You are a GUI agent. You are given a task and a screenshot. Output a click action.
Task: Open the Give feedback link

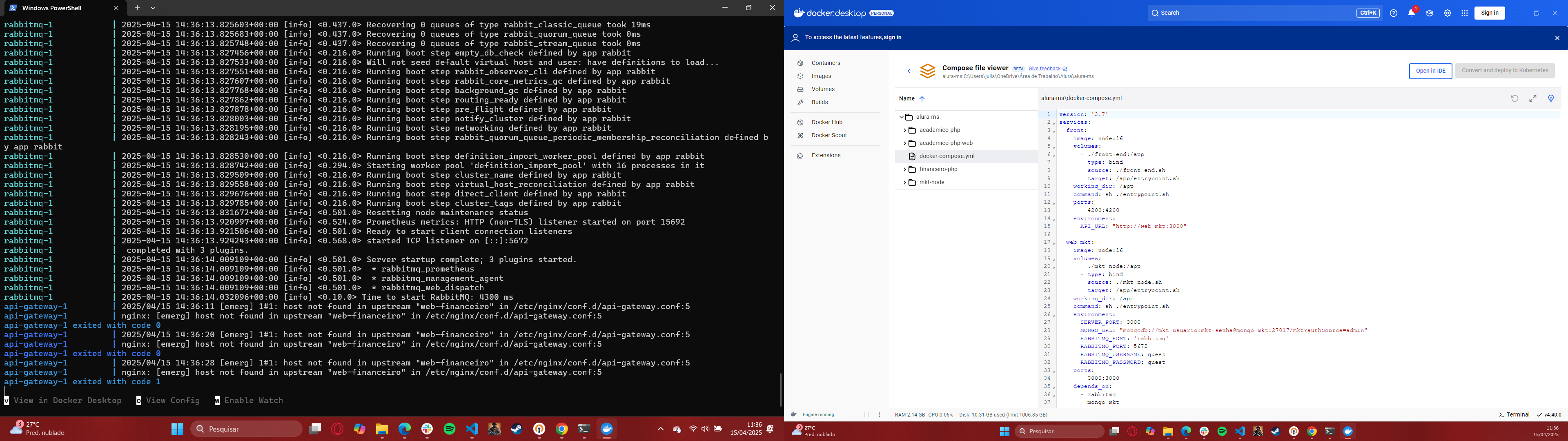pos(1045,69)
